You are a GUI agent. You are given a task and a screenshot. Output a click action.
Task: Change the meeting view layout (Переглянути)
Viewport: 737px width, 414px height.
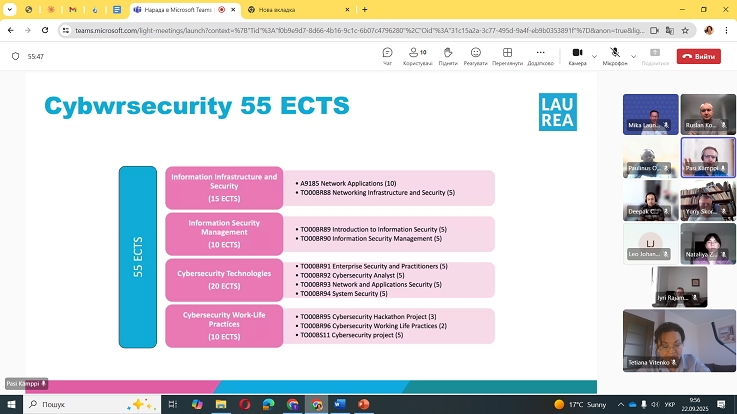507,55
